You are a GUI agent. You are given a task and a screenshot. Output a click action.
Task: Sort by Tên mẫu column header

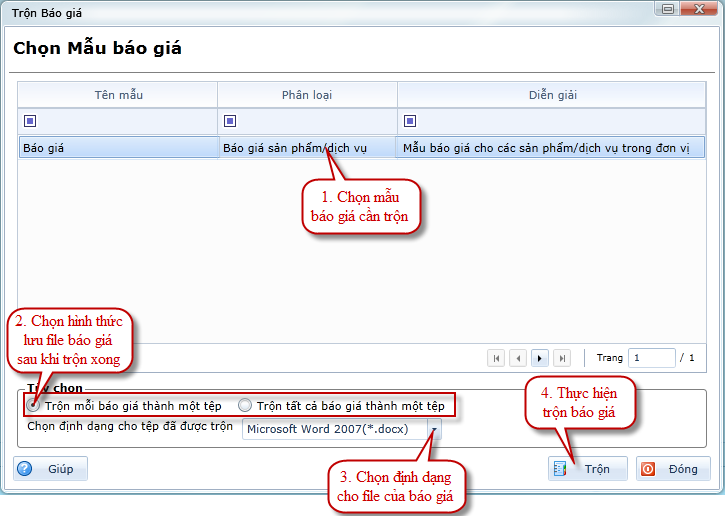click(119, 95)
